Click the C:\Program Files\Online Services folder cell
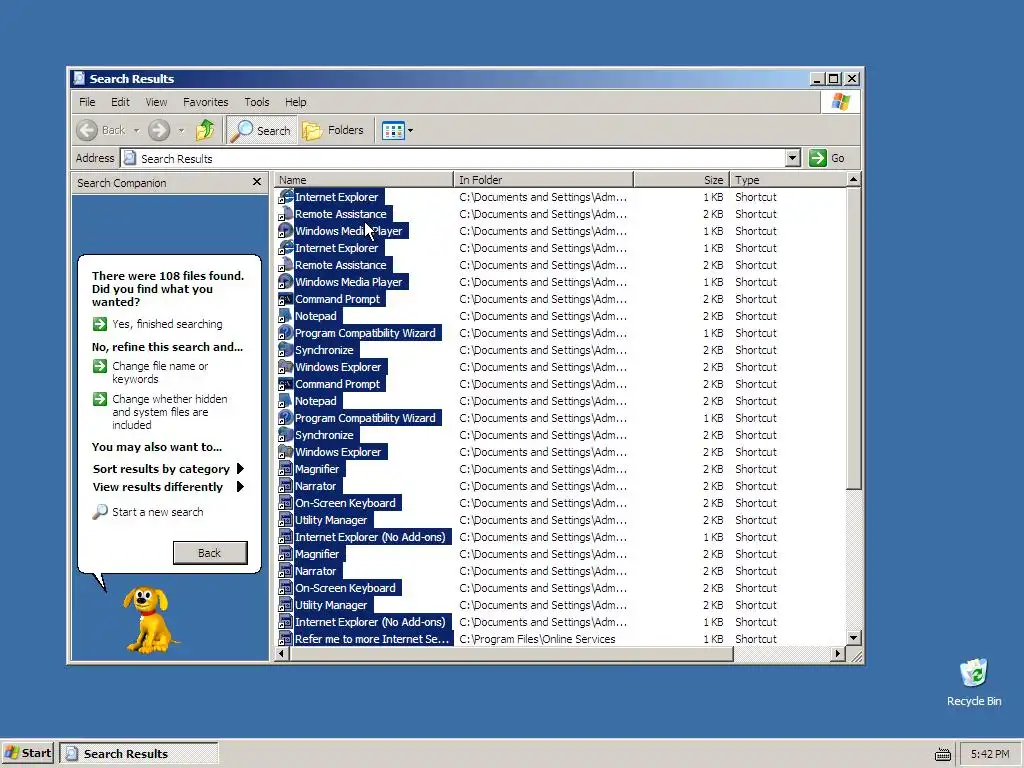 (x=537, y=639)
